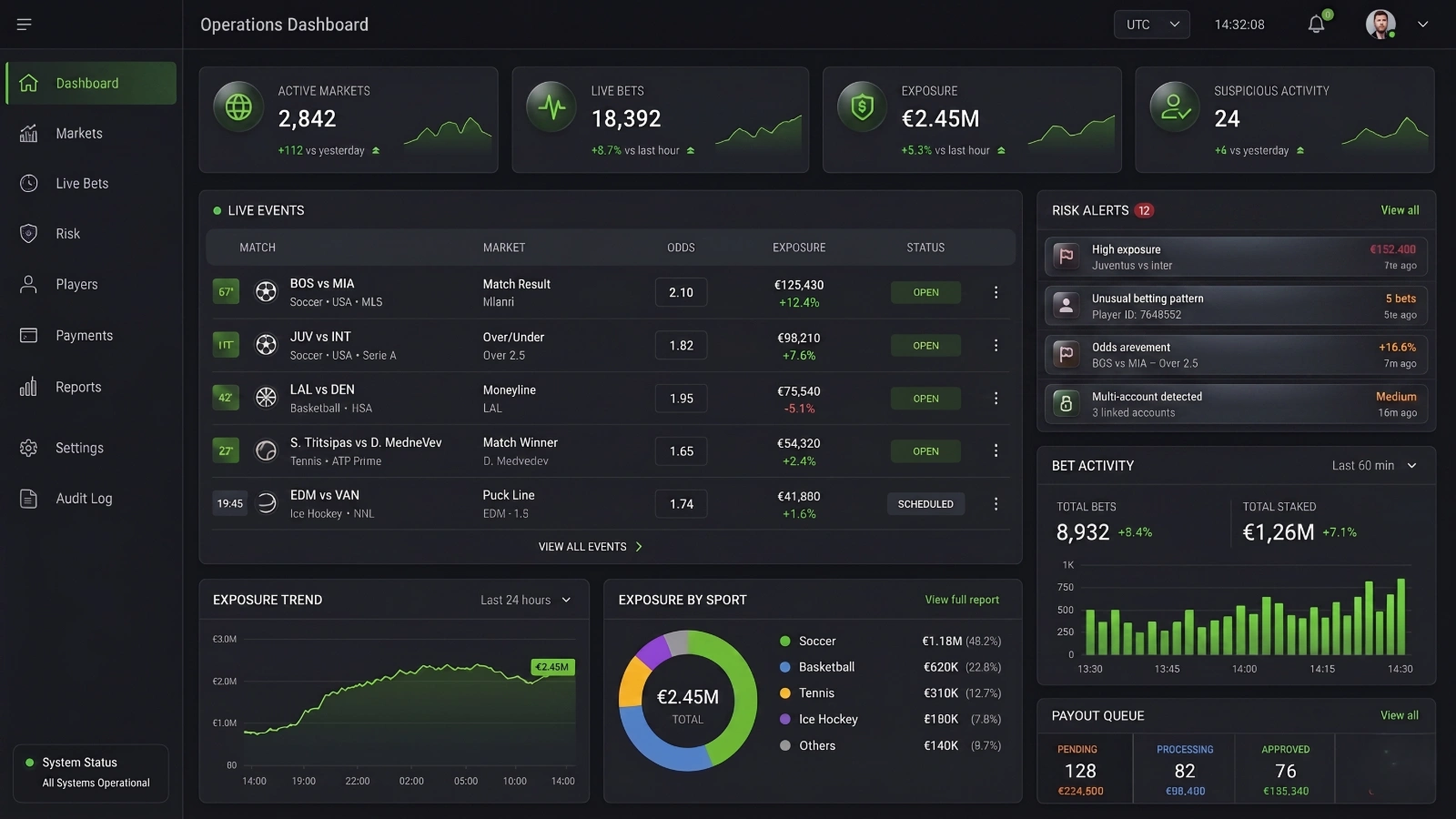Click the Settings gear icon

click(29, 448)
